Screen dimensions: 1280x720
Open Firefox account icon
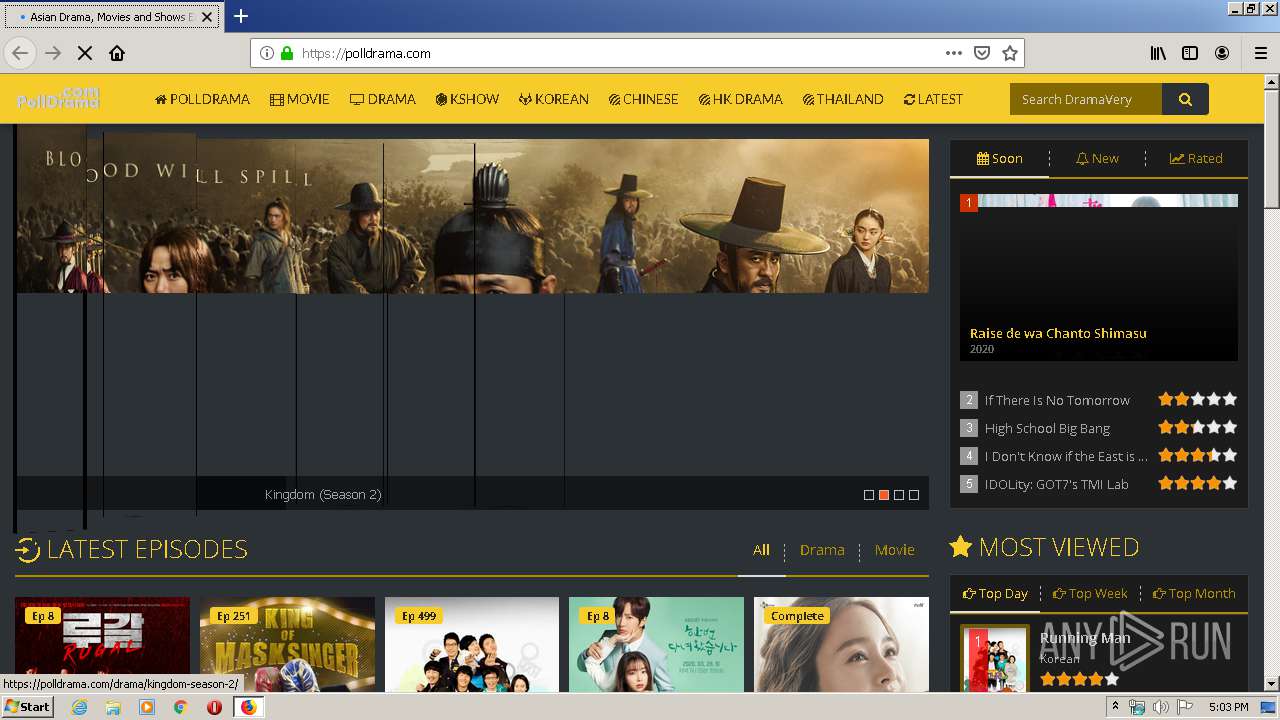coord(1222,53)
